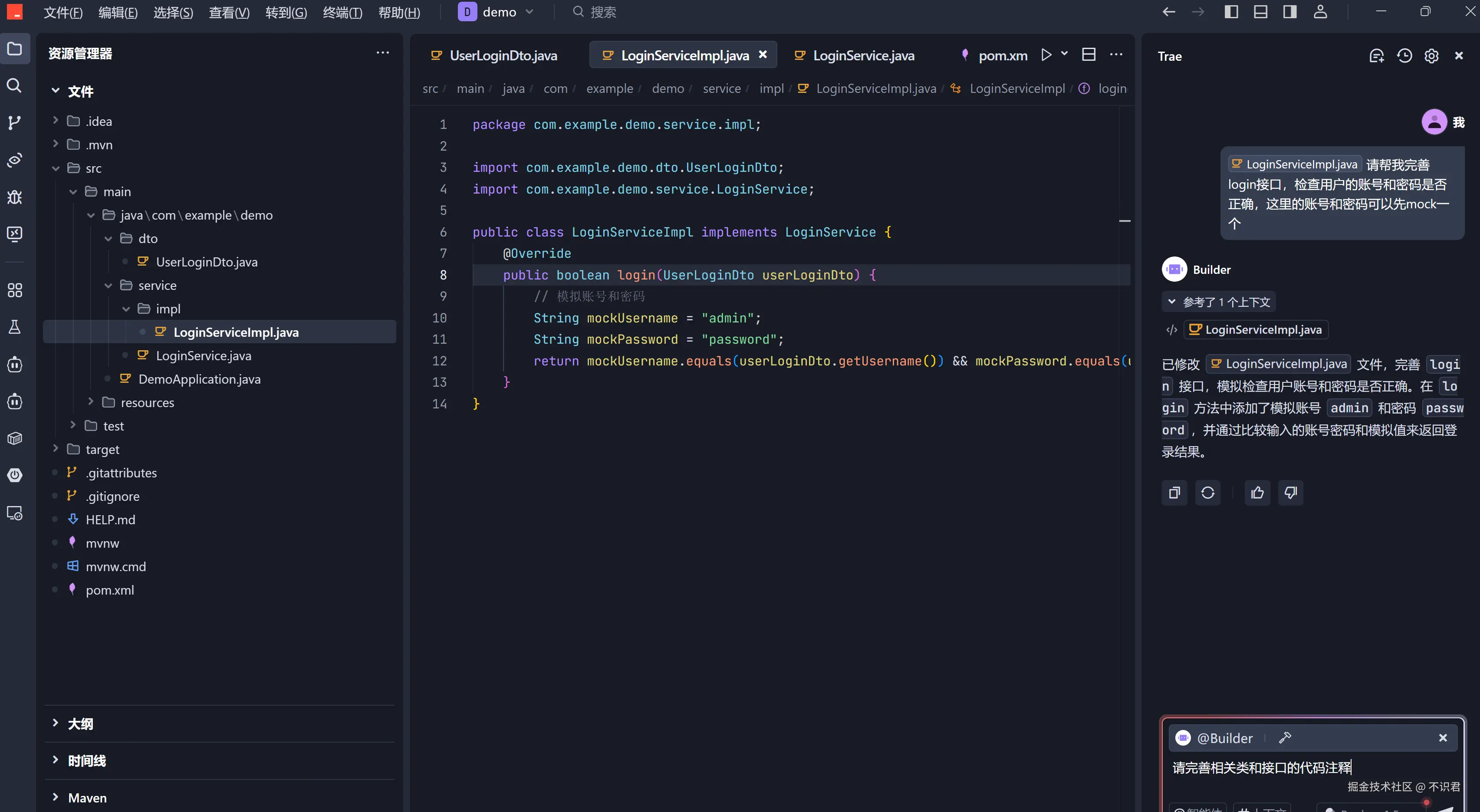Toggle the left primary sidebar layout
The width and height of the screenshot is (1480, 812).
pos(1230,12)
